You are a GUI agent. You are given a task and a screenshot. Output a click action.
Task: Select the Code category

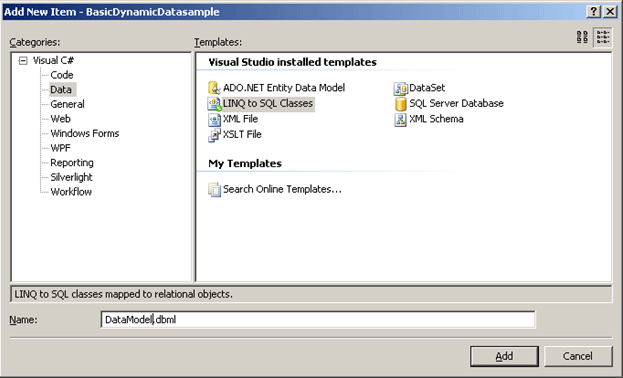click(x=62, y=75)
